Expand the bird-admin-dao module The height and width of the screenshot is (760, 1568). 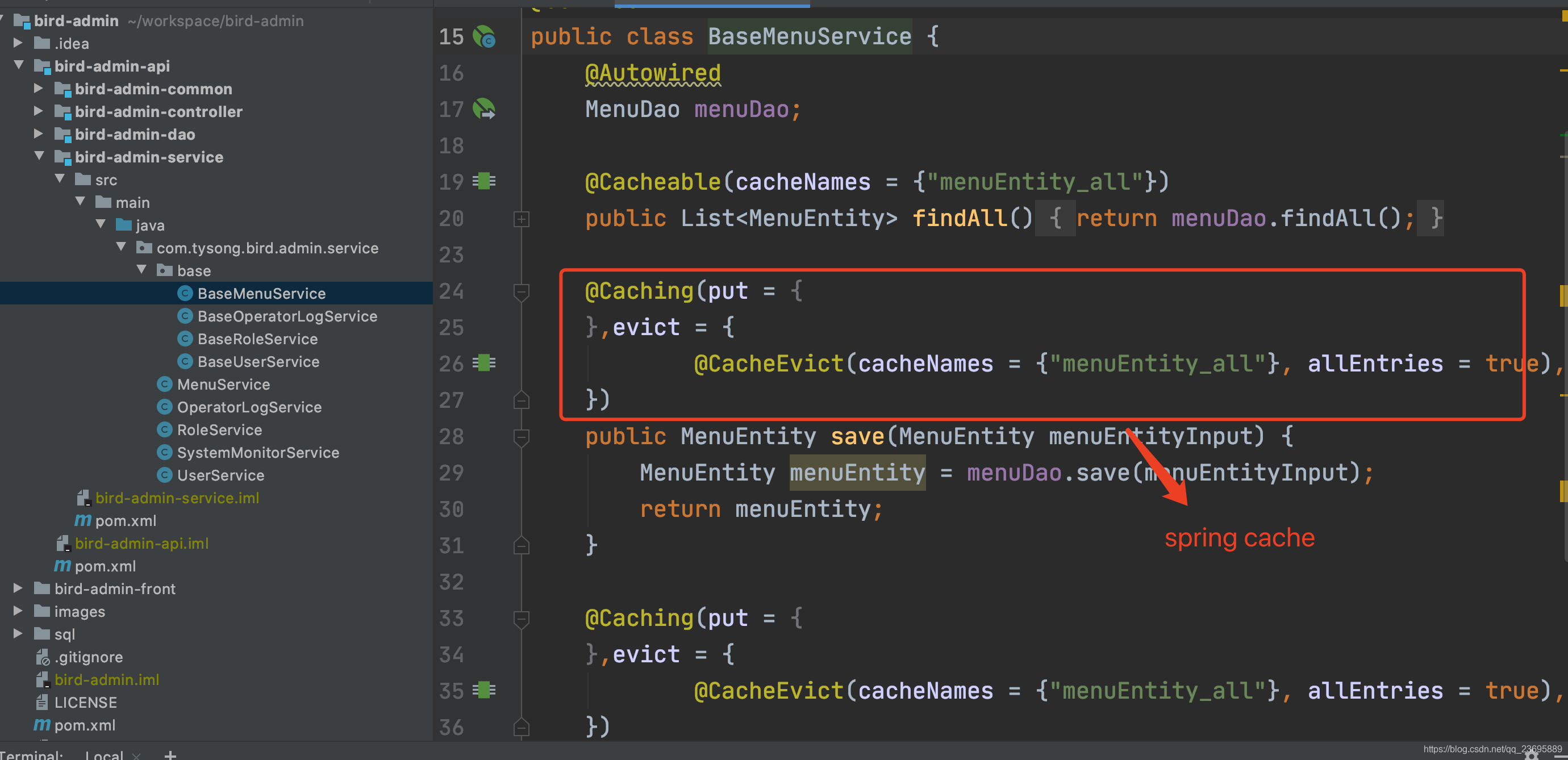[x=39, y=133]
